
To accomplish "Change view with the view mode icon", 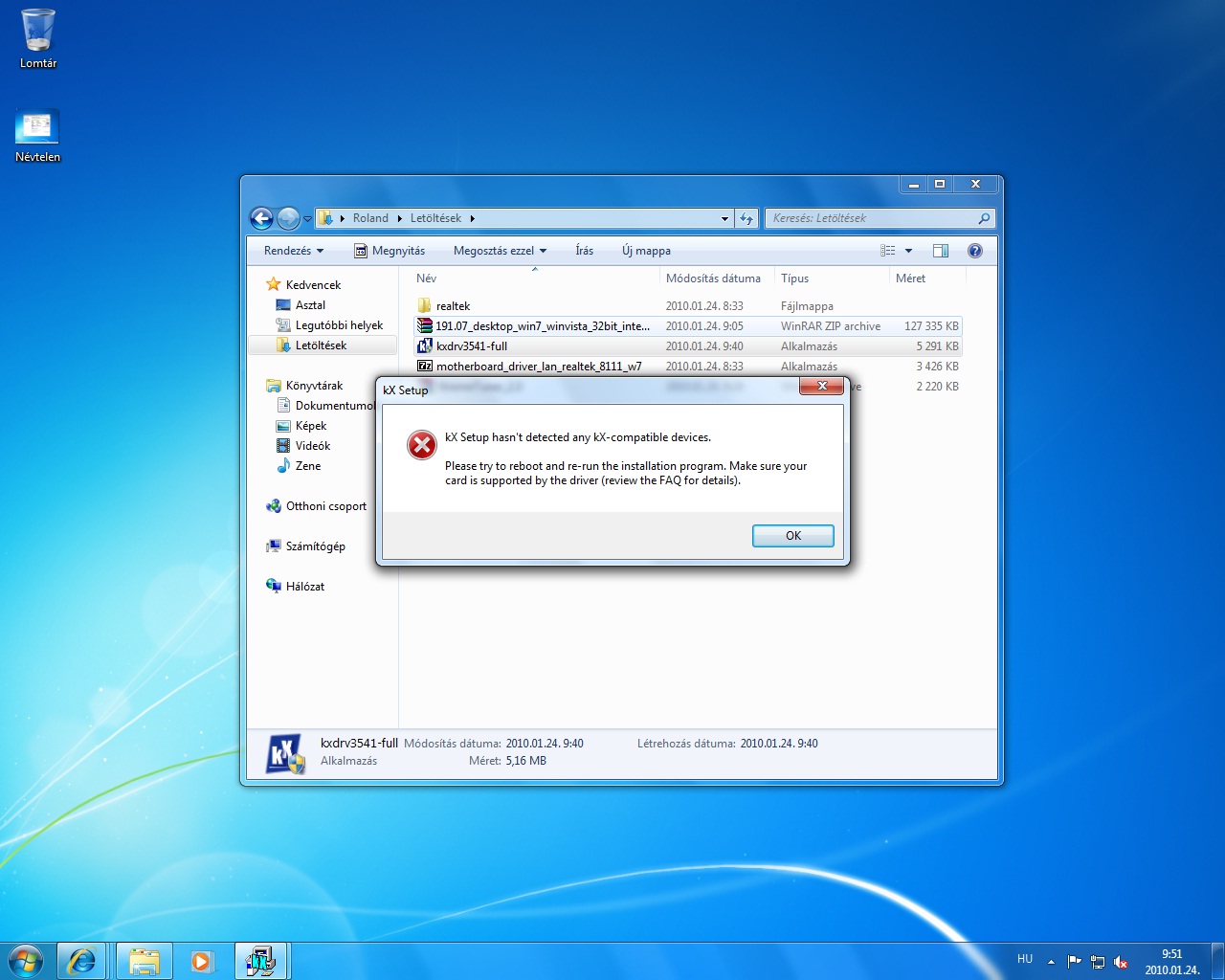I will (x=888, y=251).
